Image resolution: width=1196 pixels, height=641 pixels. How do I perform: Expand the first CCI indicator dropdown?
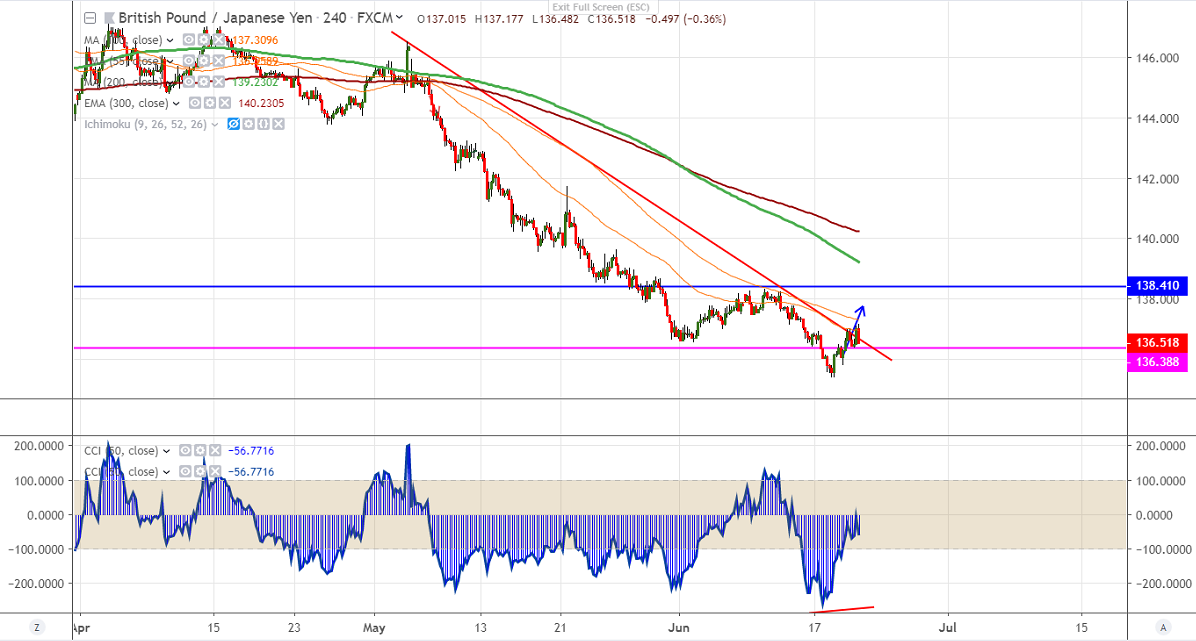(x=166, y=451)
